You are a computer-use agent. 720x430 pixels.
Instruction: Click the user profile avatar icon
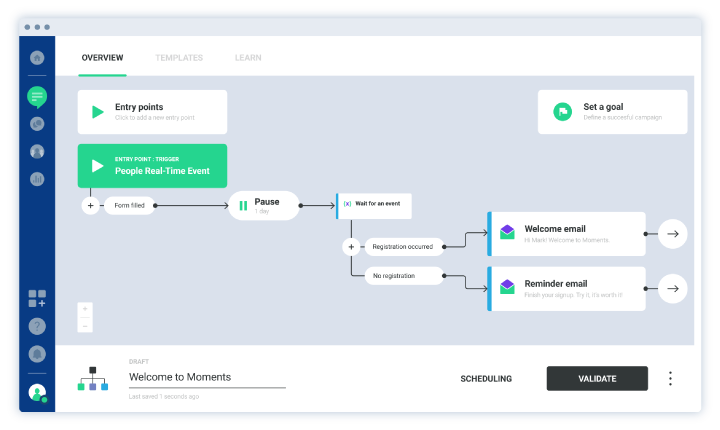point(37,392)
